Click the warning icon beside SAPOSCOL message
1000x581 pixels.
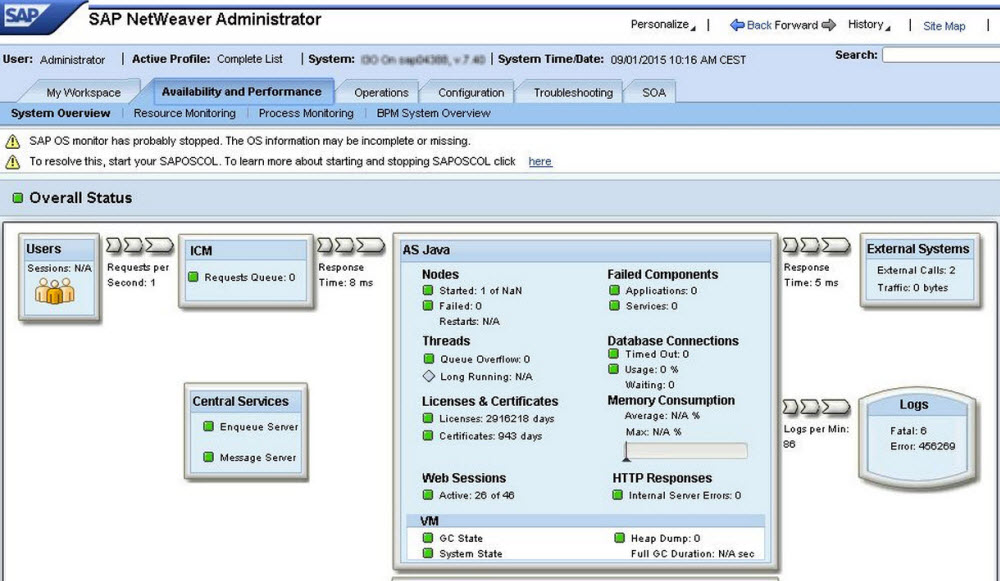[x=12, y=161]
